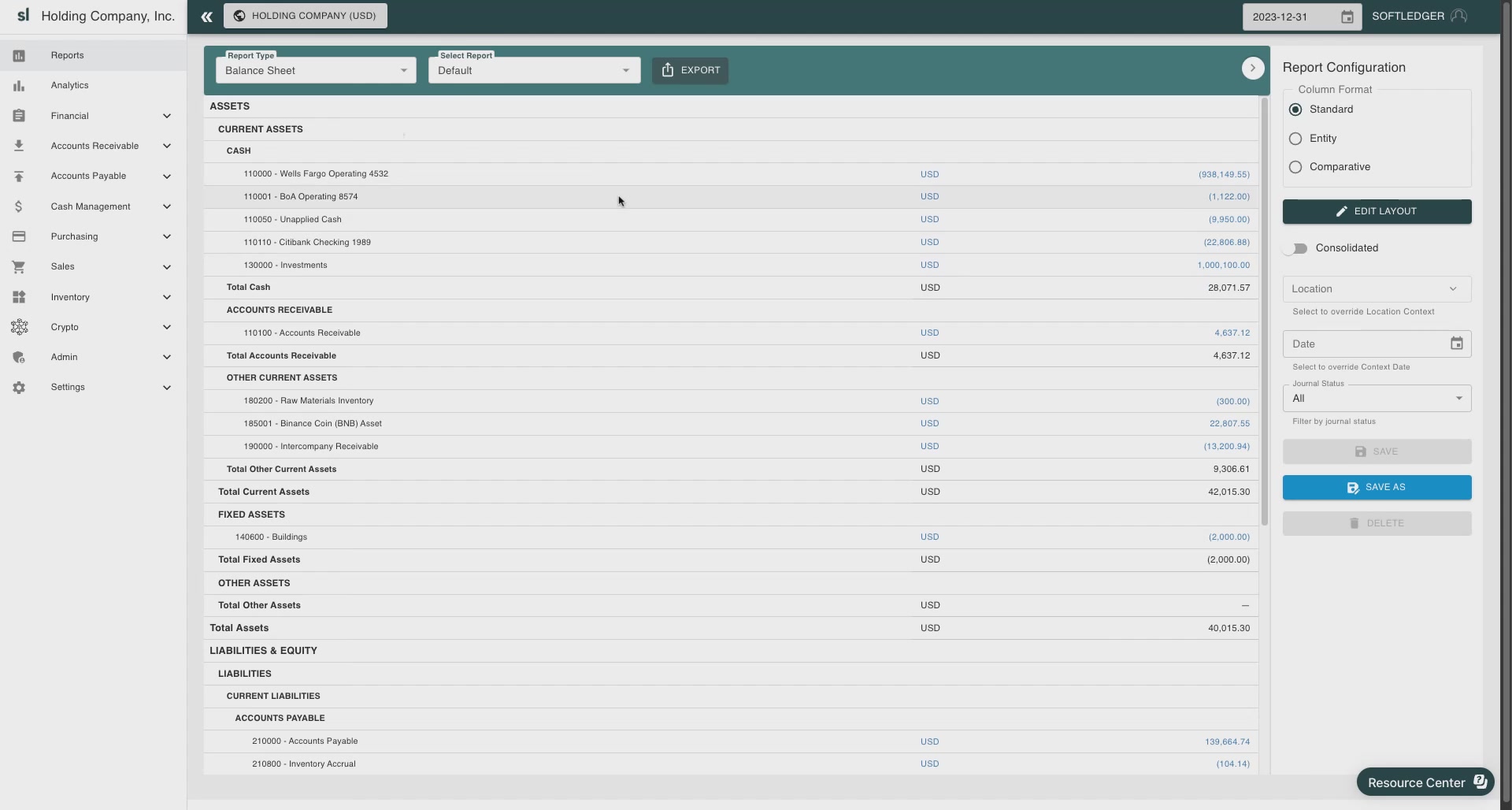The width and height of the screenshot is (1512, 810).
Task: Open the calendar icon beside 2023-12-31
Action: (1347, 17)
